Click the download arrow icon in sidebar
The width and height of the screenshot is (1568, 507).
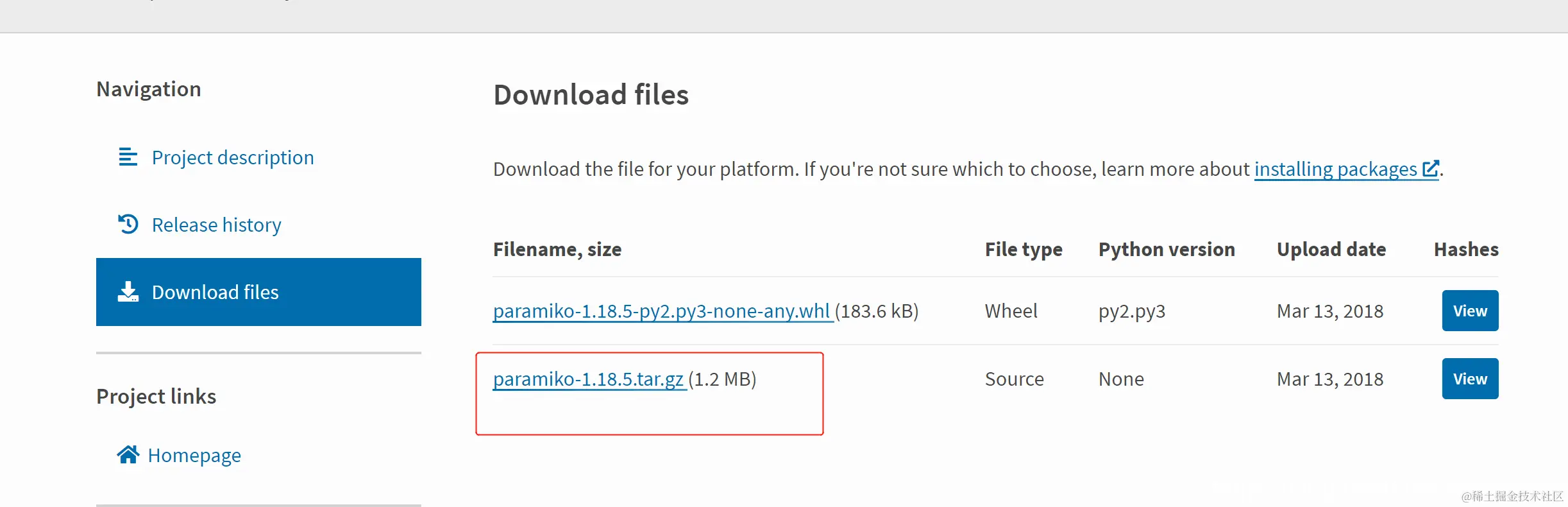click(128, 292)
